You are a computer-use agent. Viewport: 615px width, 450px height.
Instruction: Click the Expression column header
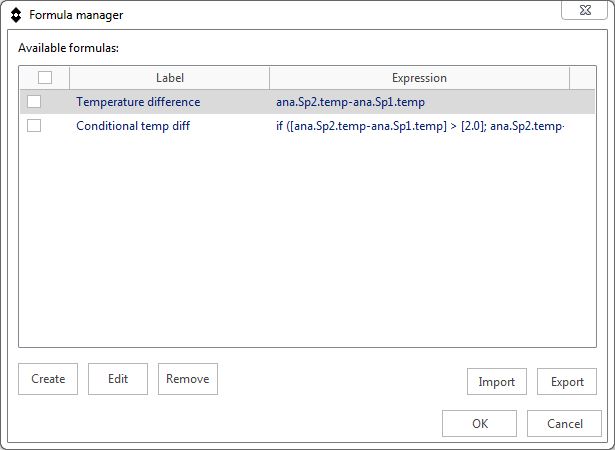(x=419, y=78)
